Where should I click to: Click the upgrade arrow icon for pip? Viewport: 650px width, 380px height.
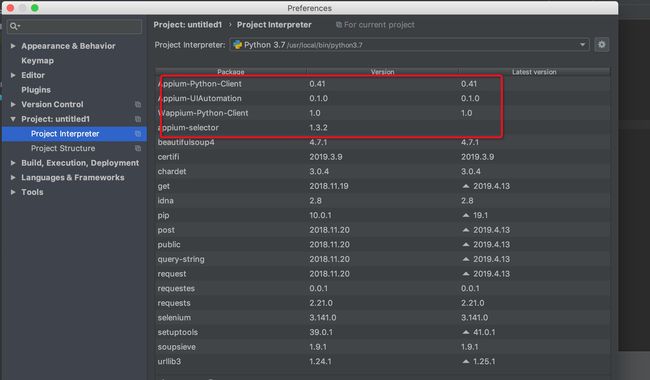click(466, 215)
